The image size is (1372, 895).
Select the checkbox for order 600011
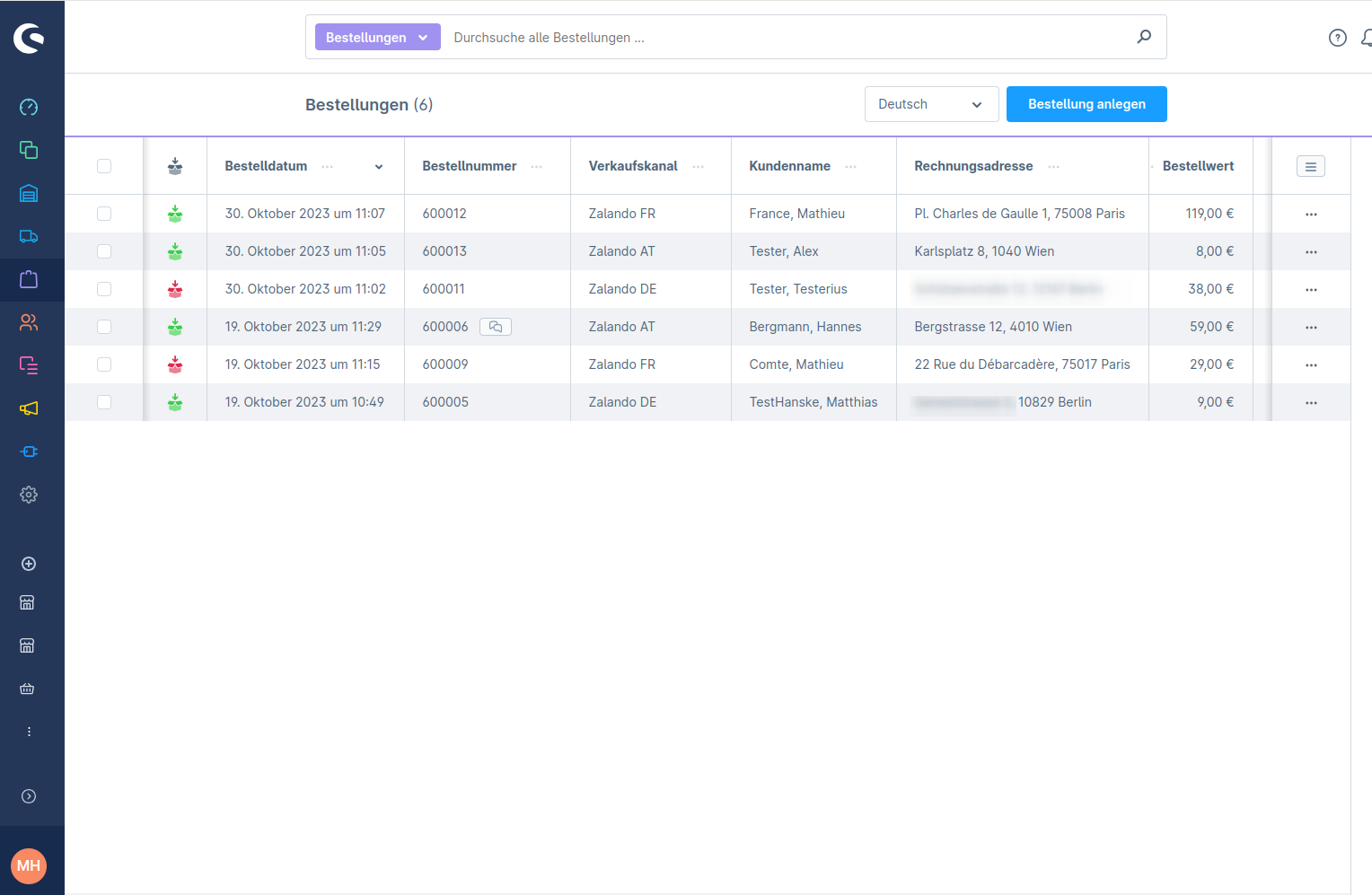click(x=104, y=289)
